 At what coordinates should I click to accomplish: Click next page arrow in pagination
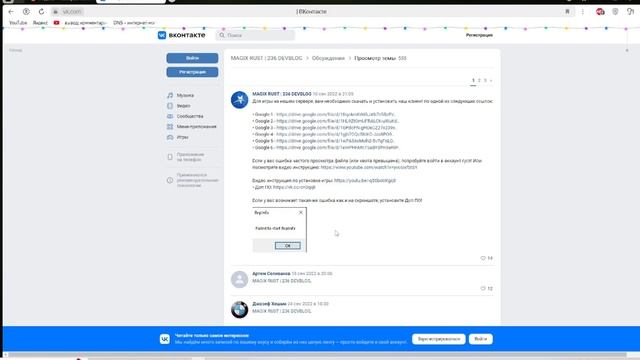(491, 80)
